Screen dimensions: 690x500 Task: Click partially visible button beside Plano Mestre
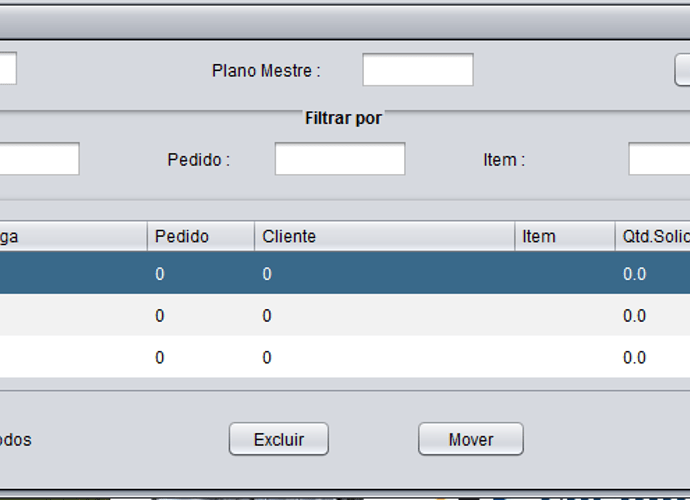pyautogui.click(x=682, y=70)
